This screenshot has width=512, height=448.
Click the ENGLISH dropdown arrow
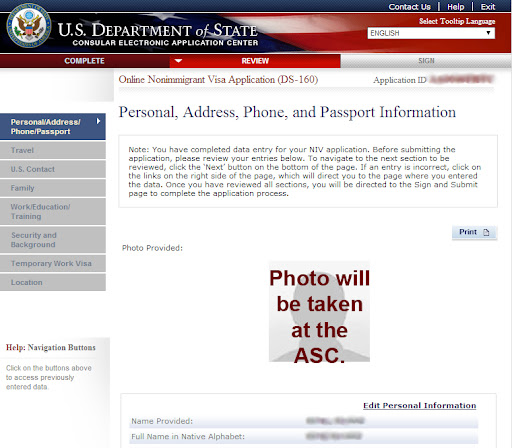(x=488, y=33)
